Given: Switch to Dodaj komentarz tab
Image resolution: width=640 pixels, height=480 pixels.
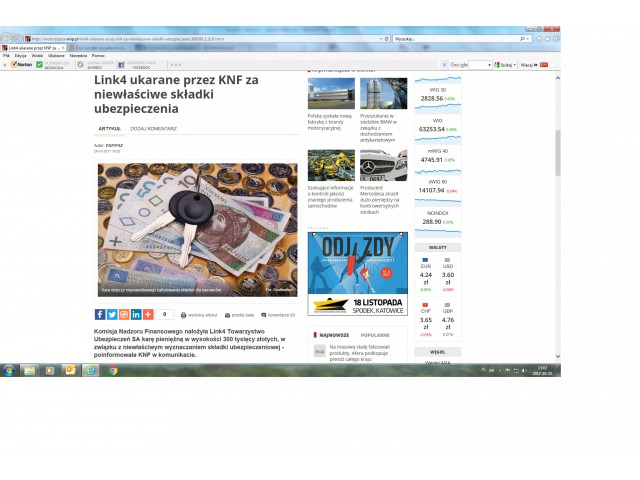Looking at the screenshot, I should point(153,129).
